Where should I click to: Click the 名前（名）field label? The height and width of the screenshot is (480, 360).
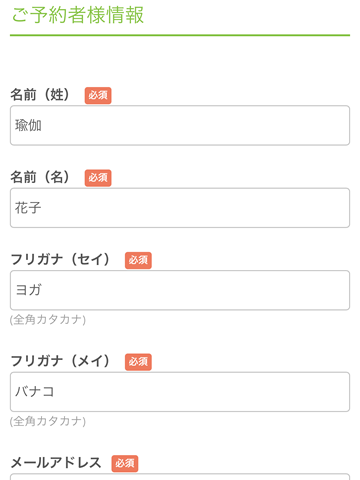40,177
